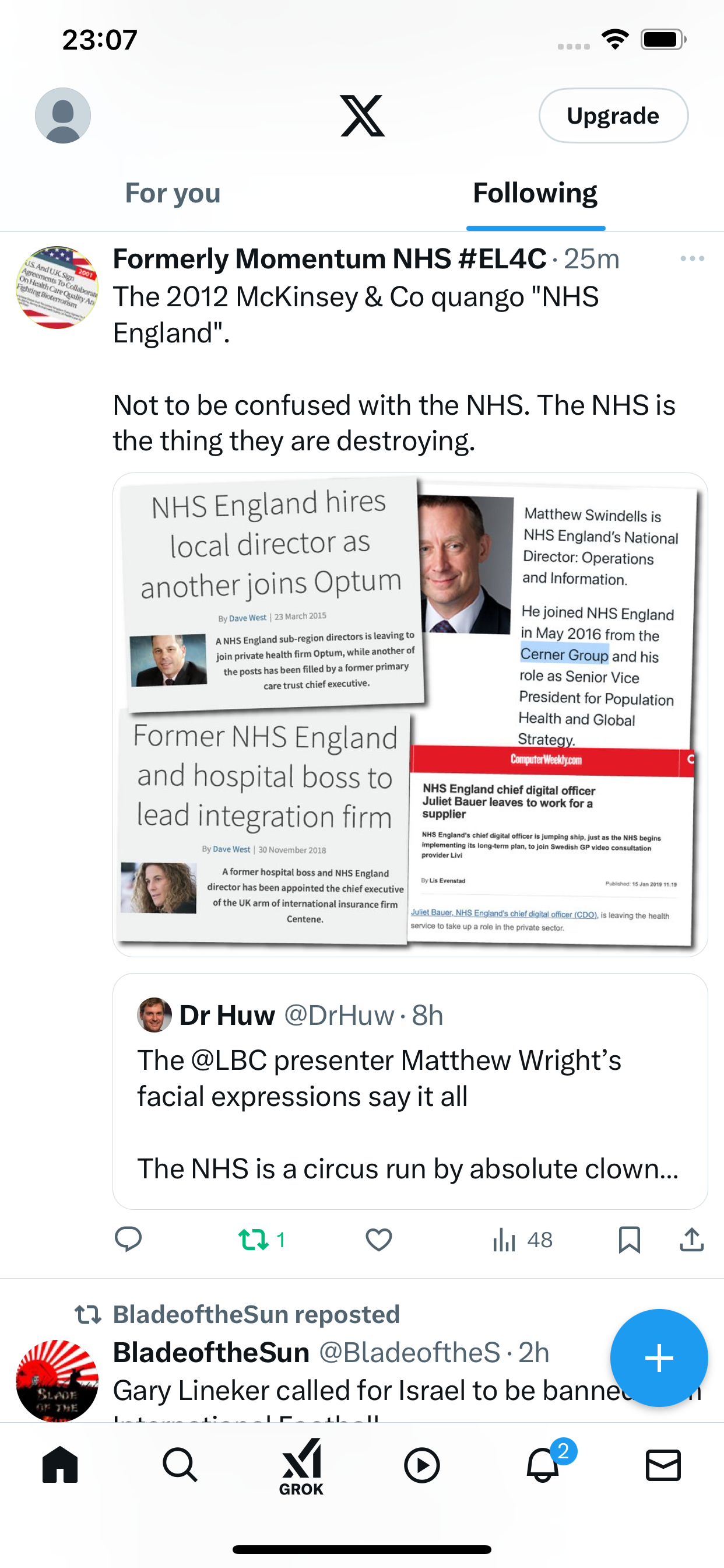Select the Following tab
The height and width of the screenshot is (1568, 724).
tap(535, 193)
